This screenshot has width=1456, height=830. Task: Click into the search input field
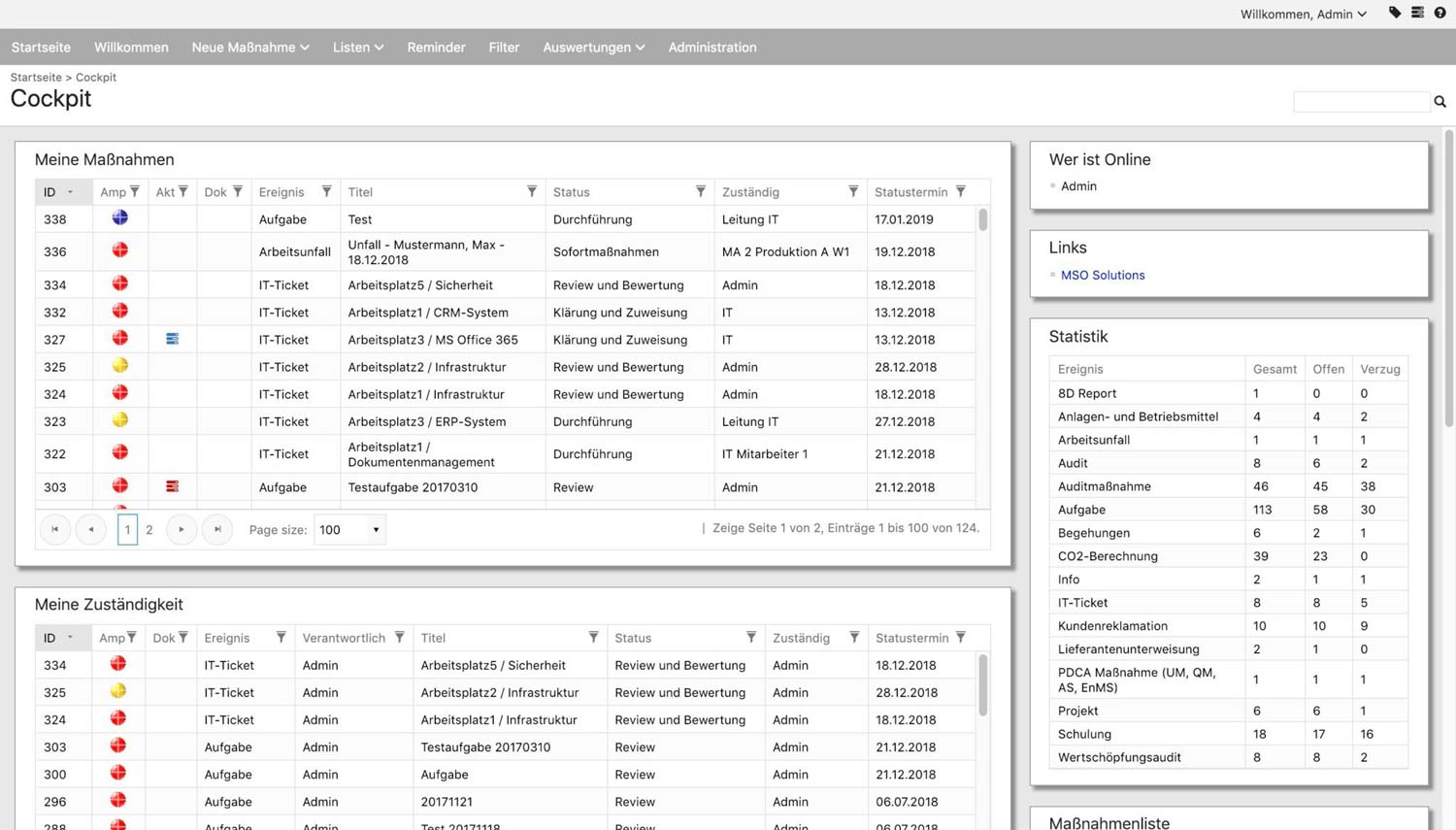(x=1361, y=102)
